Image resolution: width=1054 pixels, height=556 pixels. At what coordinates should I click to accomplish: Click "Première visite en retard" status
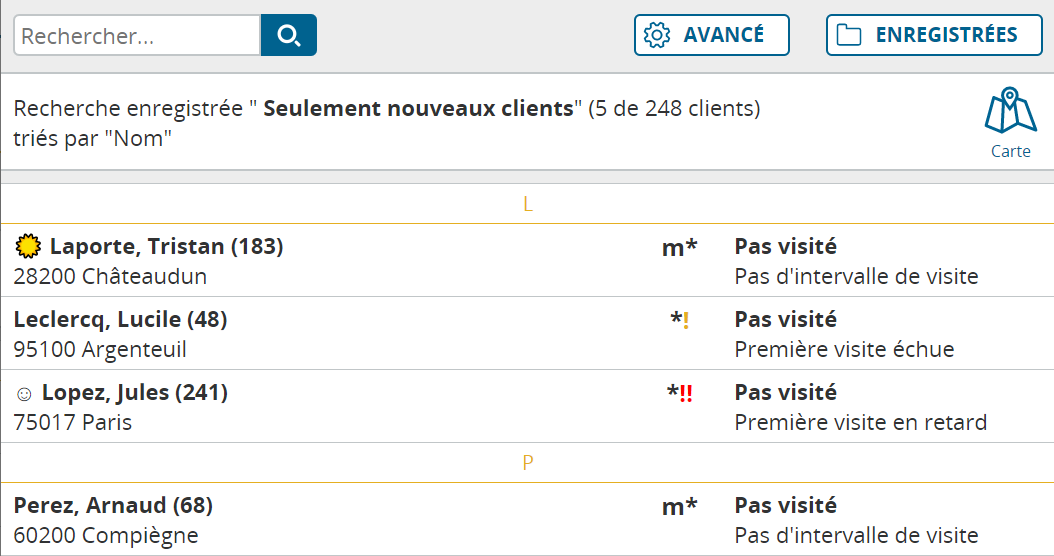click(x=860, y=422)
